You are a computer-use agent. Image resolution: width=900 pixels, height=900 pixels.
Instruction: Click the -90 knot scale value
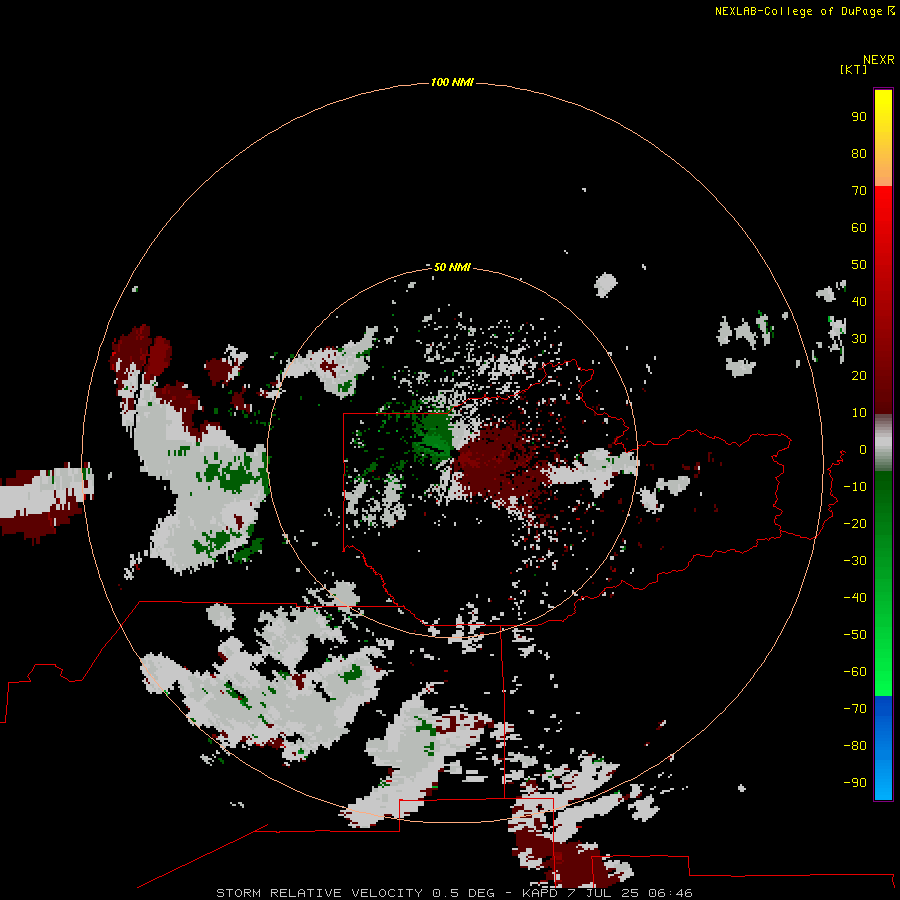[855, 783]
